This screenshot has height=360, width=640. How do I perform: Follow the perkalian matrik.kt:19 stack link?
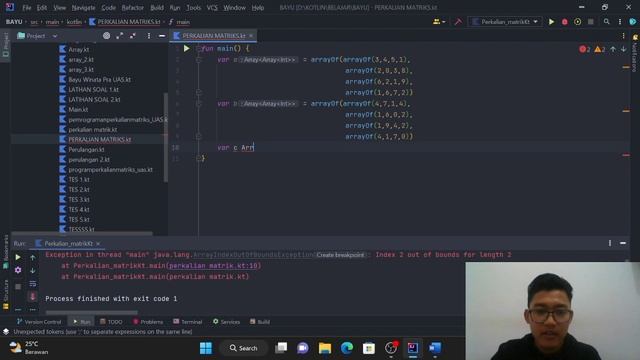tap(213, 266)
